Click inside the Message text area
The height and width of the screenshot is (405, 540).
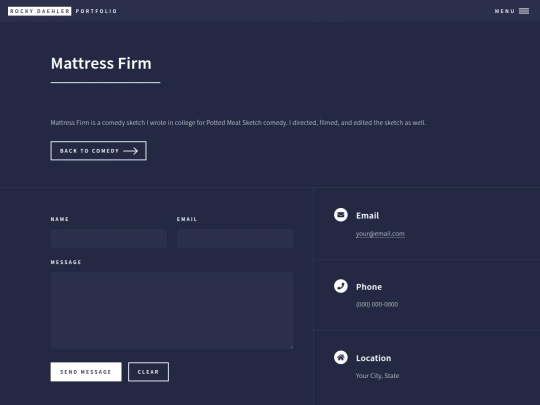[x=172, y=310]
